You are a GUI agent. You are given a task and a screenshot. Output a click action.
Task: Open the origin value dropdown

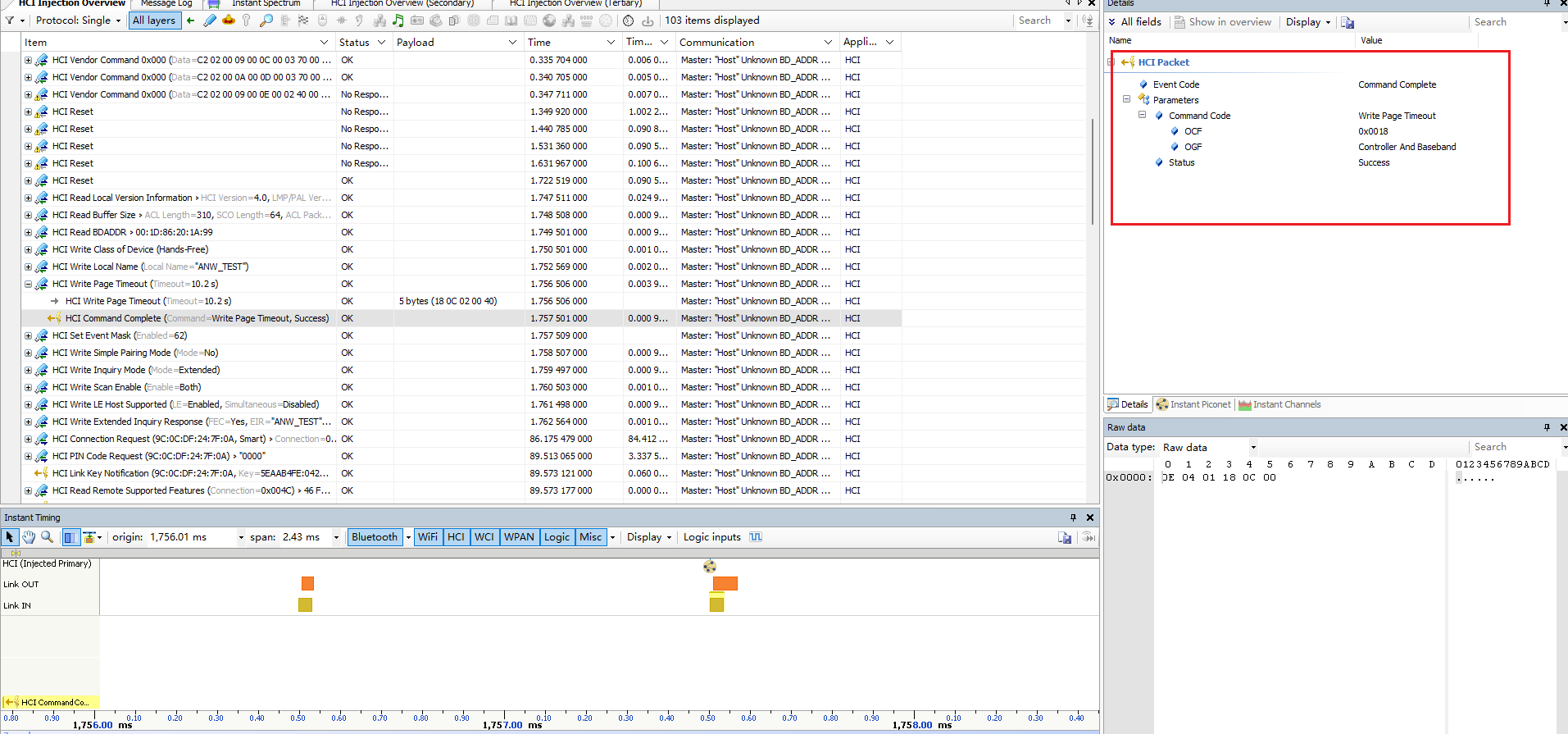click(241, 538)
